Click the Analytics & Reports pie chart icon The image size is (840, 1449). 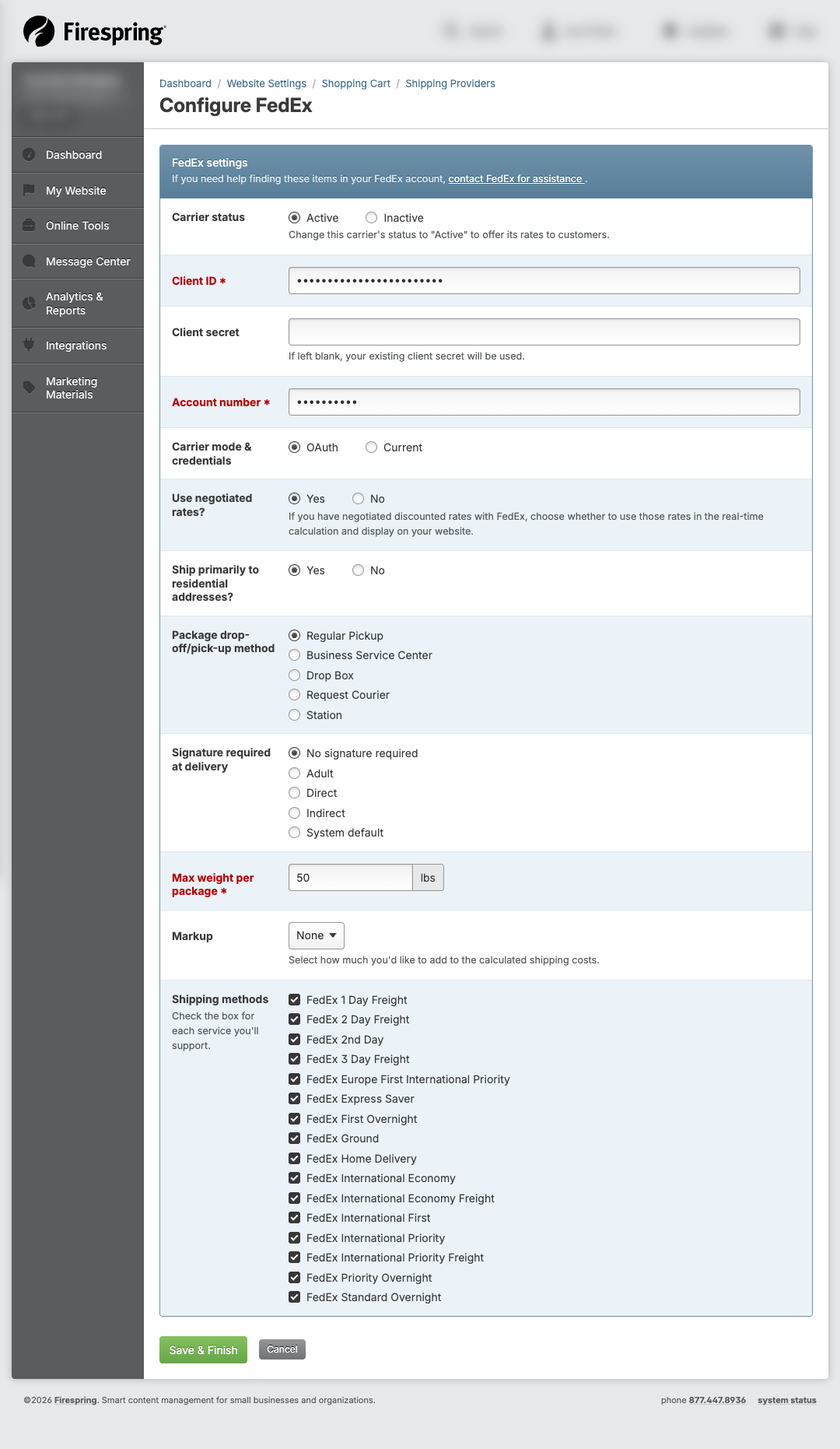(x=29, y=303)
